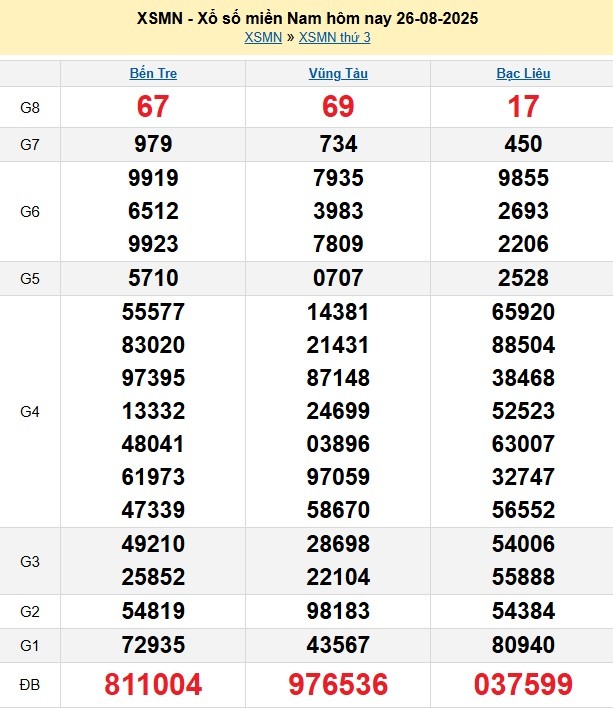Open the XSMN breadcrumb link
Image resolution: width=613 pixels, height=708 pixels.
(263, 37)
